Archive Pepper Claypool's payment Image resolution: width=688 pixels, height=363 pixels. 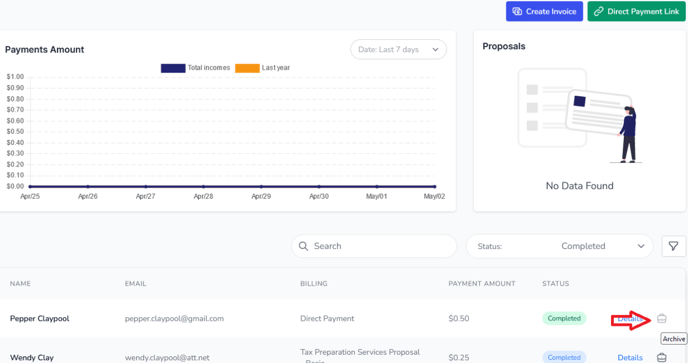662,319
